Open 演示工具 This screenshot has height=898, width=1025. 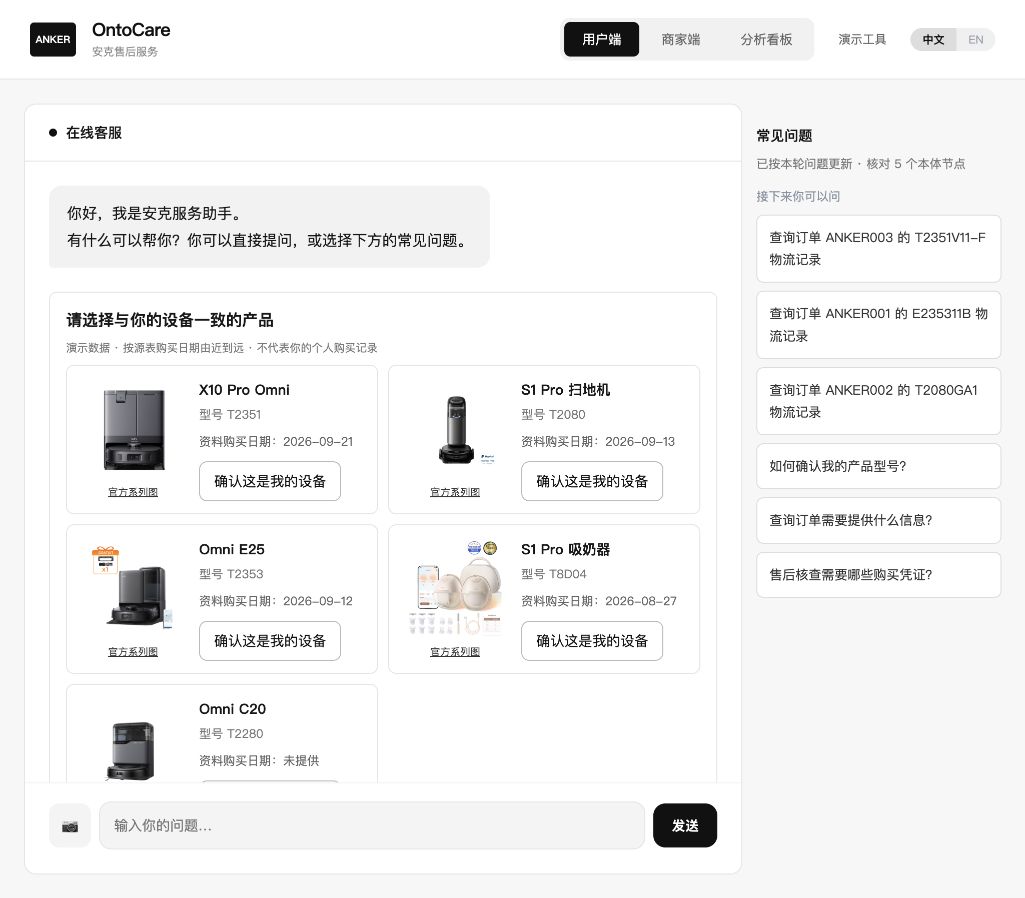pos(862,39)
